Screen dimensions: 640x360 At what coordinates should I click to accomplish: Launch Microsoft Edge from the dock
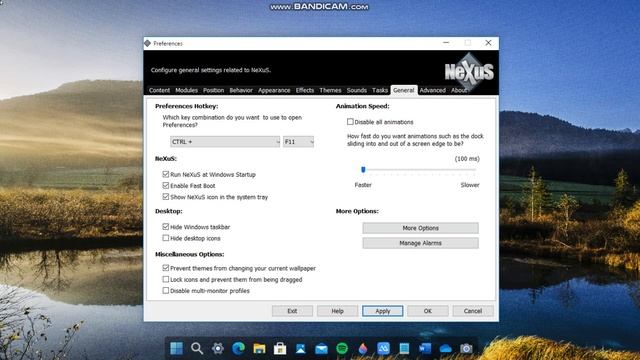[238, 348]
